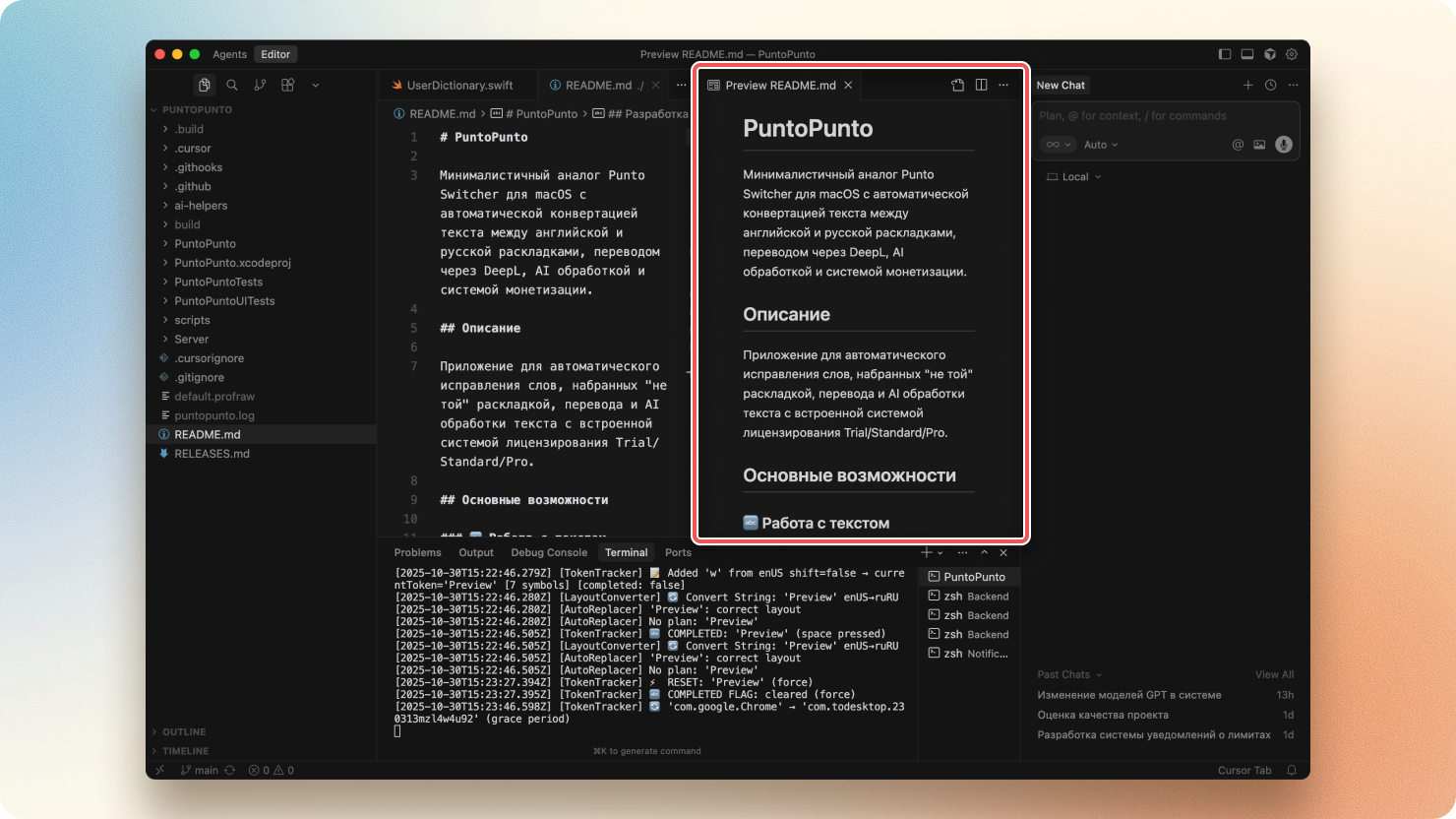The height and width of the screenshot is (819, 1456).
Task: Click the @ add context icon
Action: point(1238,145)
